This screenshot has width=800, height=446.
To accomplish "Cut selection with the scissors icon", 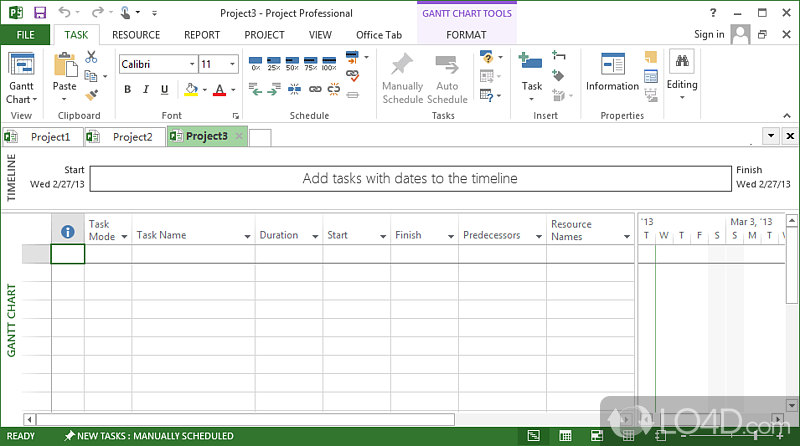I will (91, 57).
